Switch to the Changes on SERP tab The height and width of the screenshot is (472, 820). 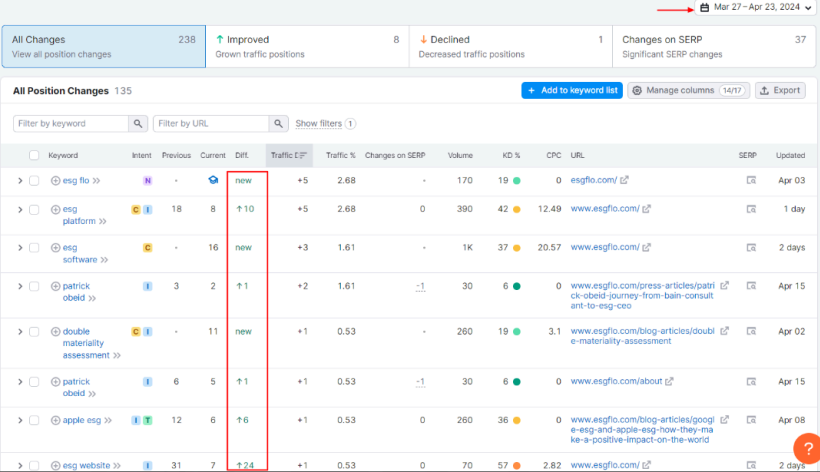[x=713, y=46]
